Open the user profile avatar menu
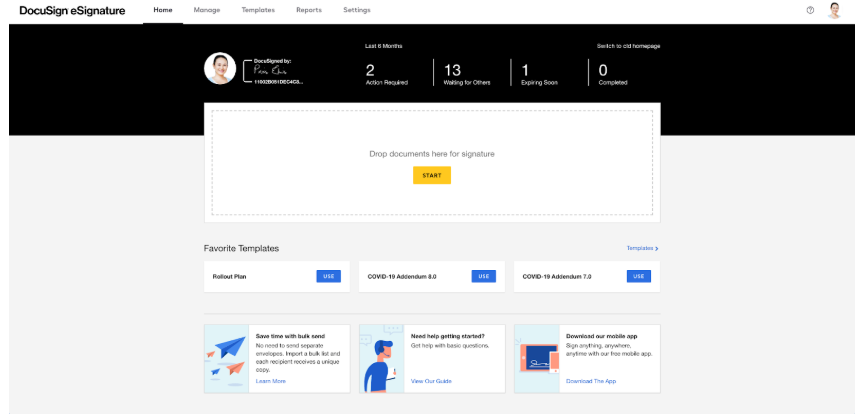This screenshot has width=860, height=418. pos(834,10)
